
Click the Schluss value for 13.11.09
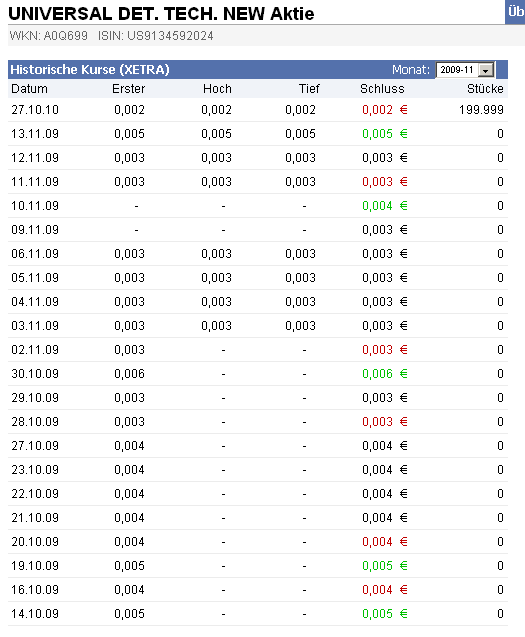tap(385, 134)
